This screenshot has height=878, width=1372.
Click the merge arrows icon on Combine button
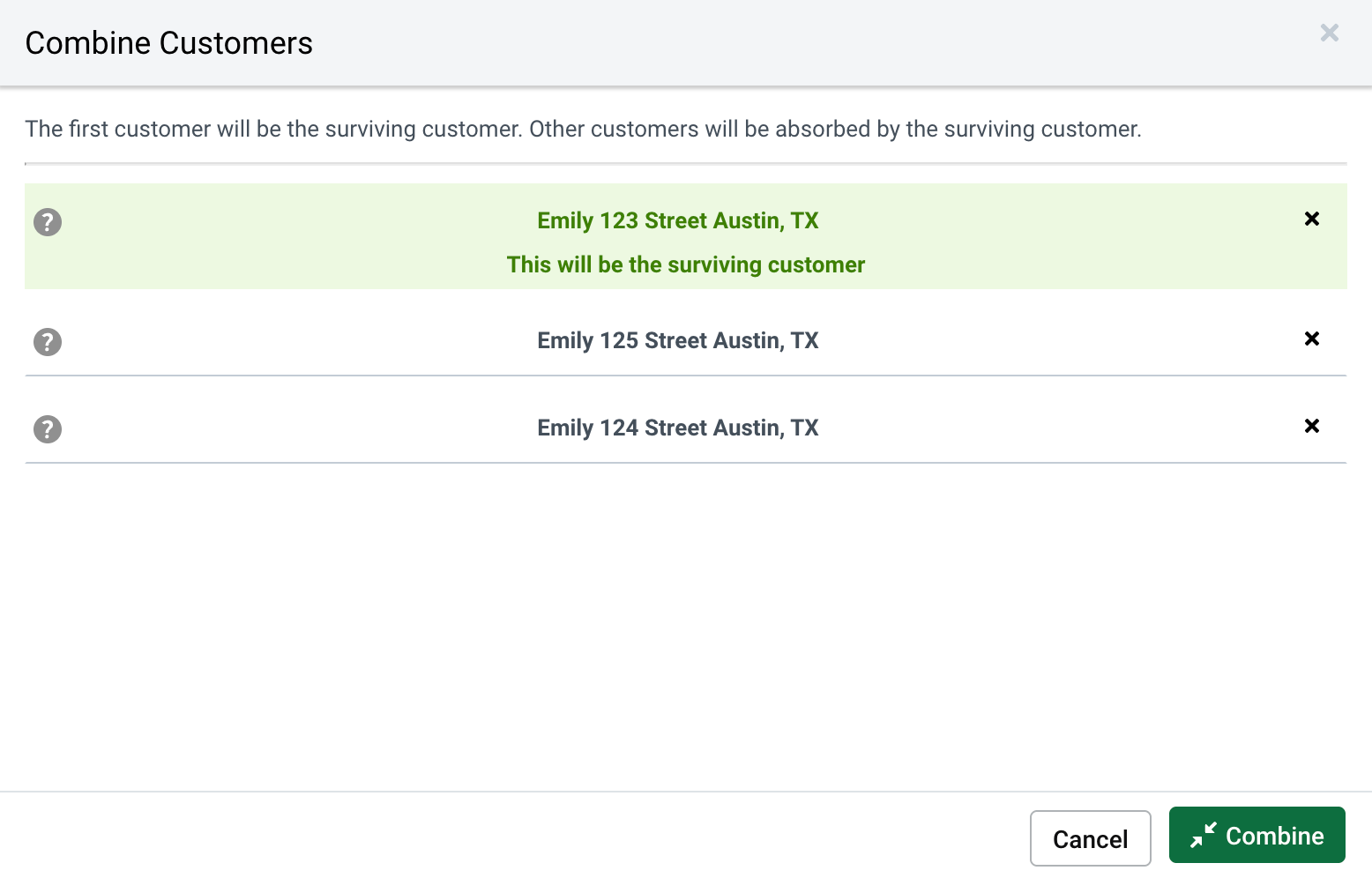pyautogui.click(x=1203, y=835)
